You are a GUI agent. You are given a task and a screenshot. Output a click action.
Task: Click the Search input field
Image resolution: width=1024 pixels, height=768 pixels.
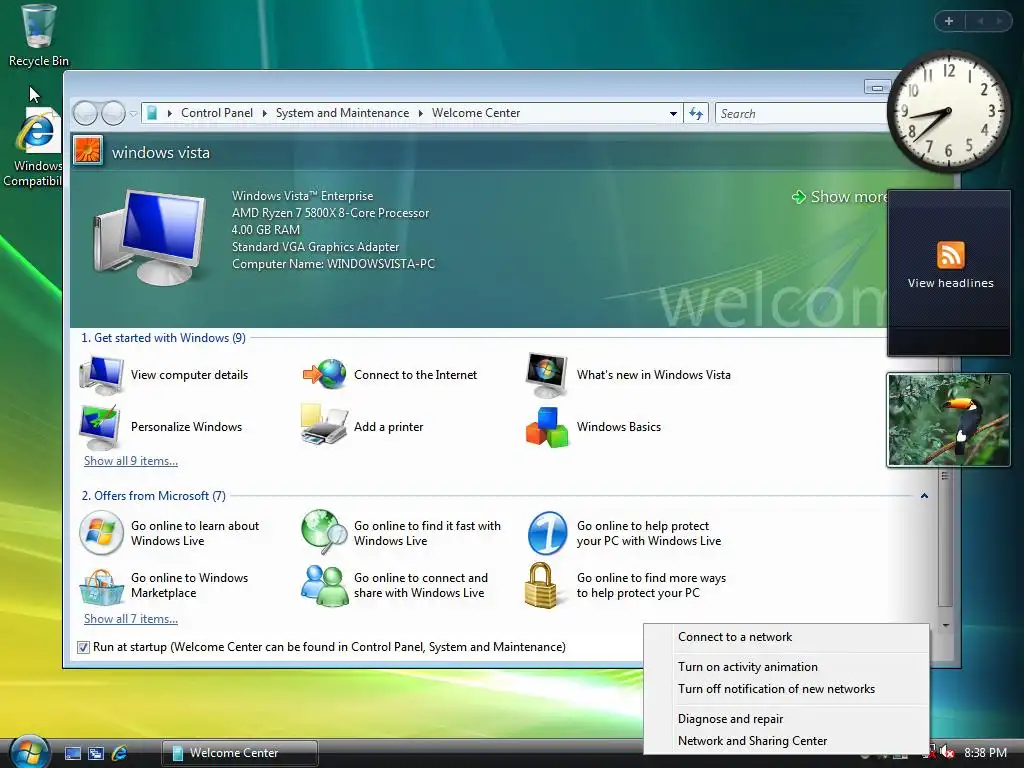(x=802, y=114)
